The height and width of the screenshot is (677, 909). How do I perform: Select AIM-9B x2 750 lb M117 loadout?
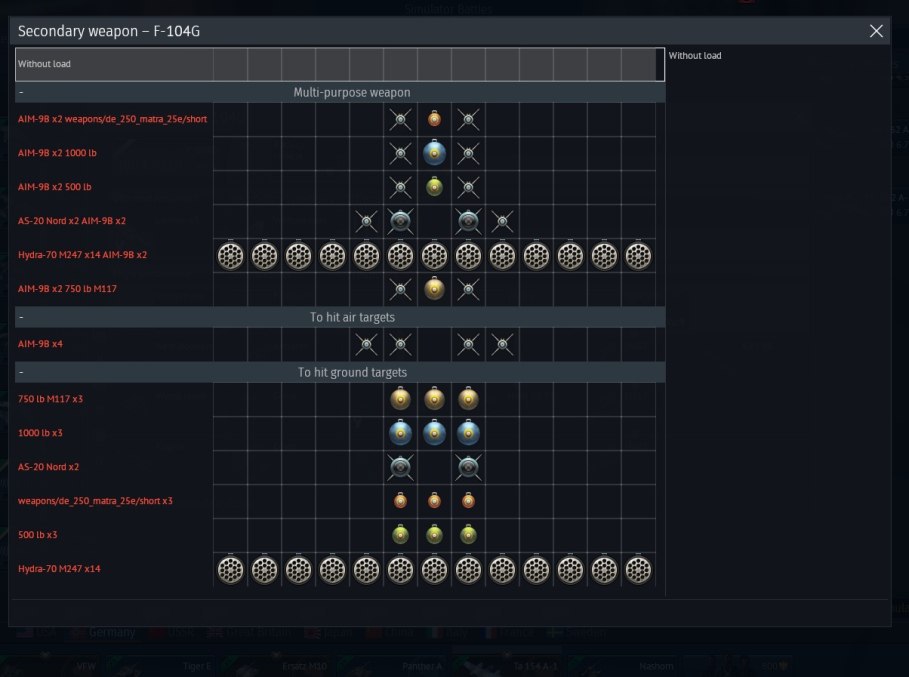point(340,289)
